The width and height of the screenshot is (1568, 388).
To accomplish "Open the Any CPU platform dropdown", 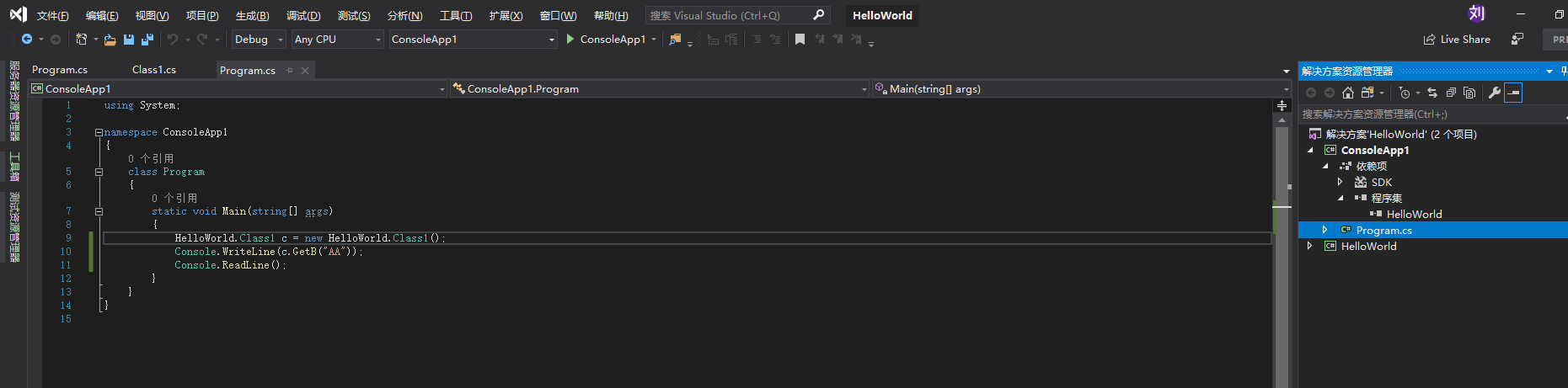I will (x=338, y=40).
